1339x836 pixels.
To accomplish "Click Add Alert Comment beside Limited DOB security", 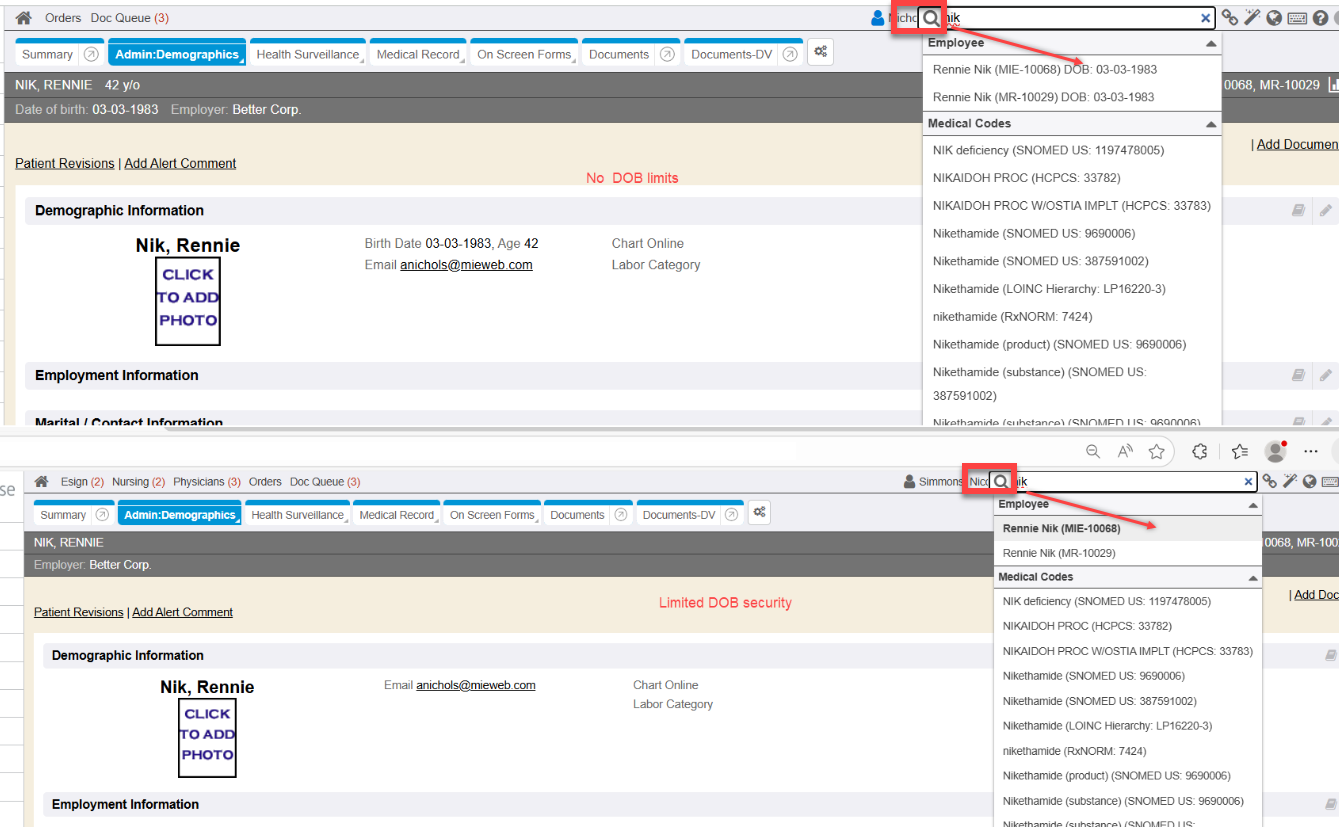I will (x=182, y=612).
